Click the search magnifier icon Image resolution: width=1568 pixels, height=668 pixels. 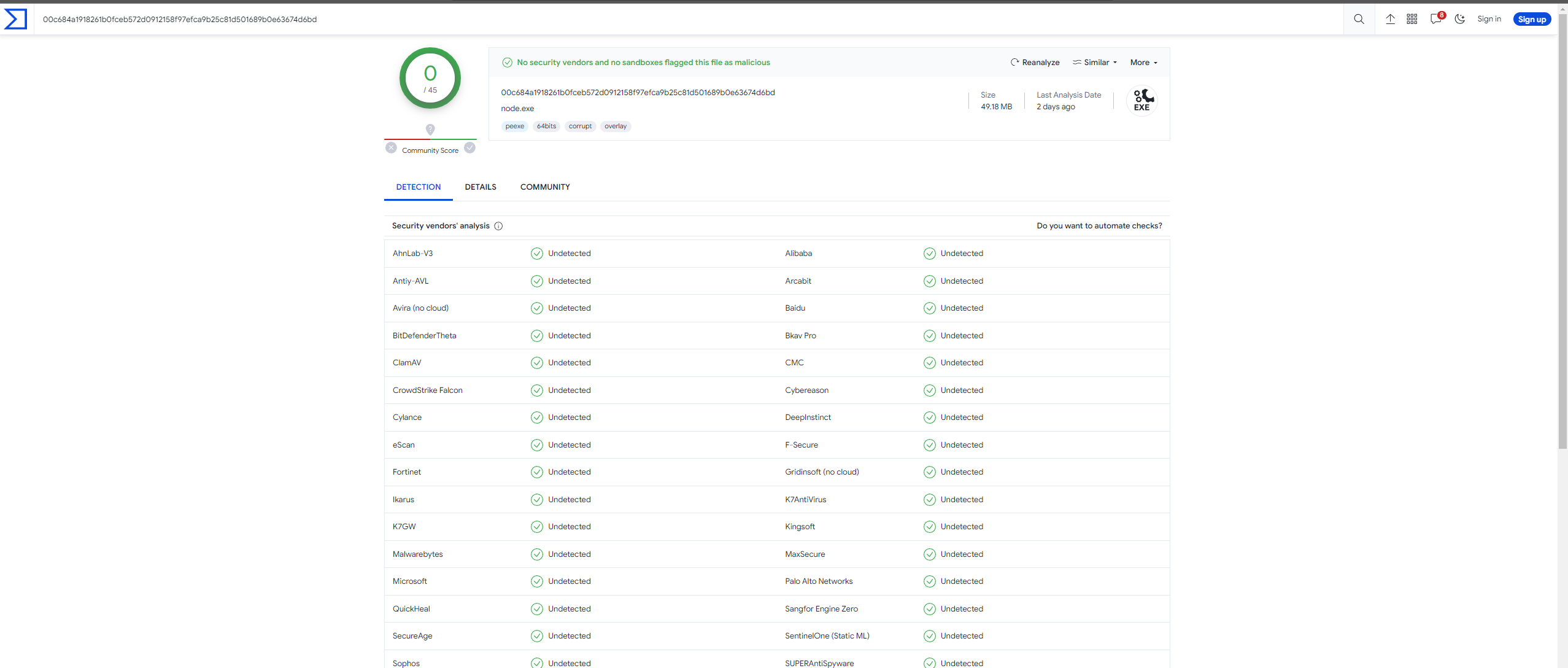pyautogui.click(x=1359, y=19)
